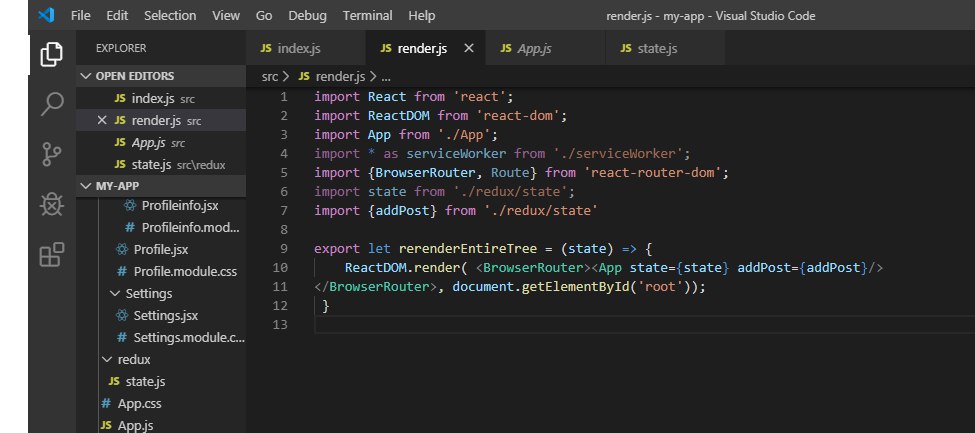975x433 pixels.
Task: Open the Explorer view in activity bar
Action: pyautogui.click(x=51, y=54)
